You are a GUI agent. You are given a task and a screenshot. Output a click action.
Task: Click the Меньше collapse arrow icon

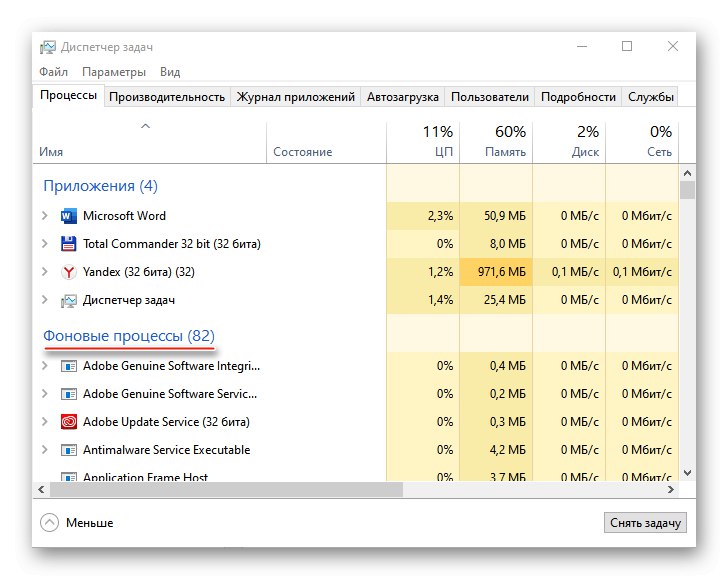[49, 522]
